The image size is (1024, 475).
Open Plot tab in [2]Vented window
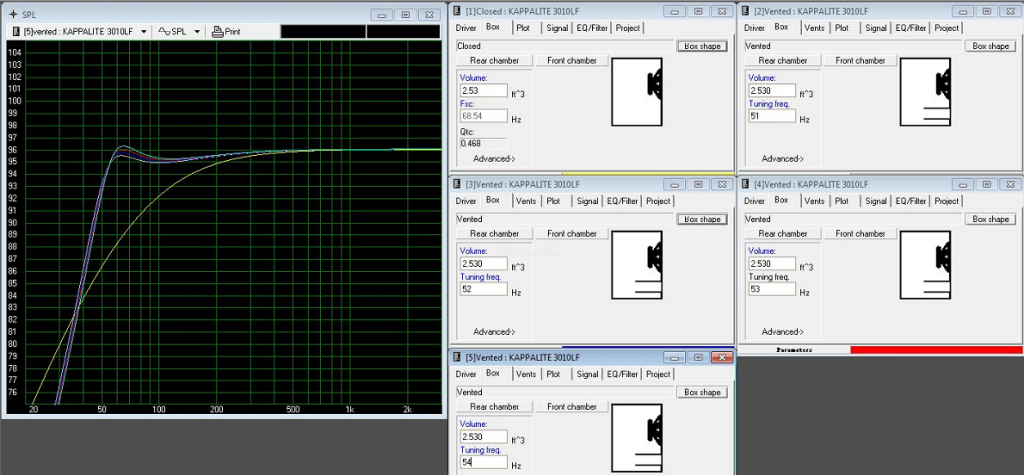(842, 28)
